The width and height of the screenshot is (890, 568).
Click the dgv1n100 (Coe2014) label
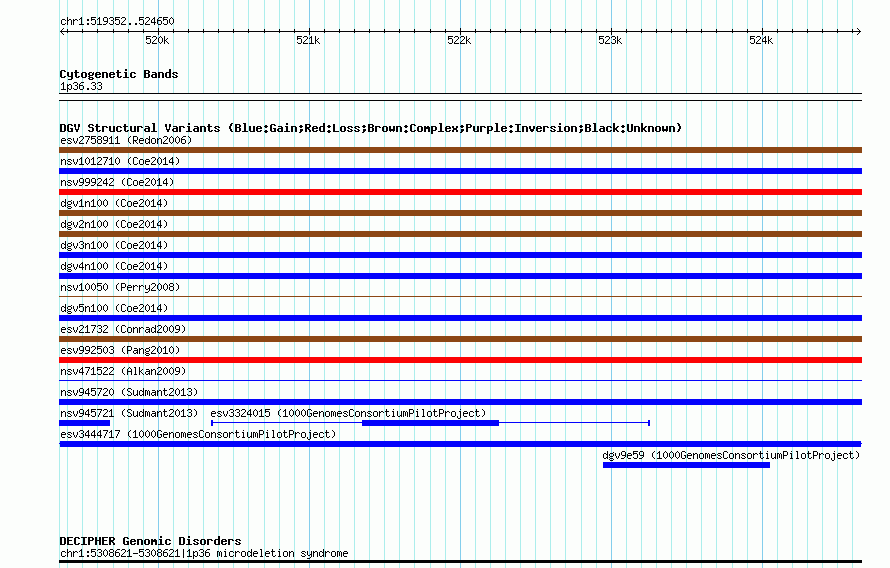[x=114, y=203]
